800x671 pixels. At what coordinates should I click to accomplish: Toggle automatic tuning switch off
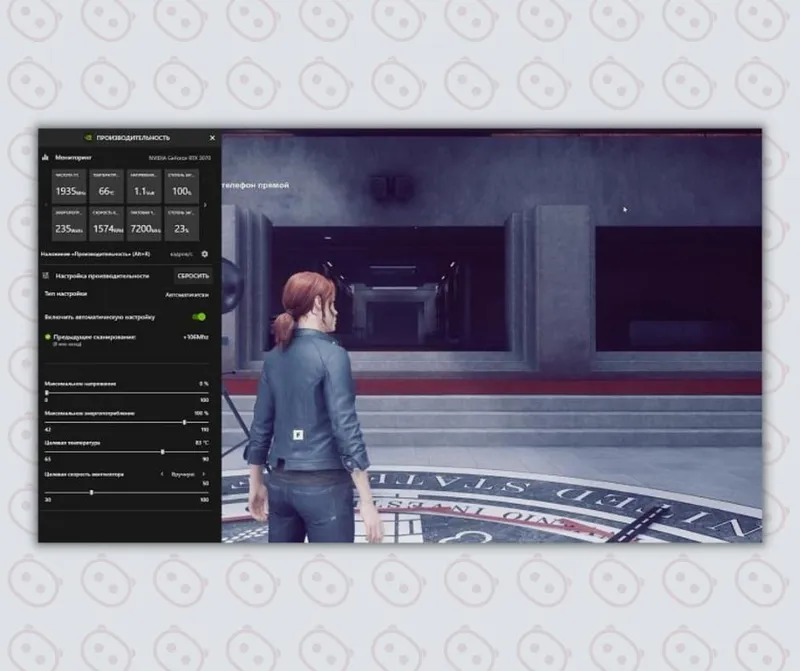coord(199,317)
